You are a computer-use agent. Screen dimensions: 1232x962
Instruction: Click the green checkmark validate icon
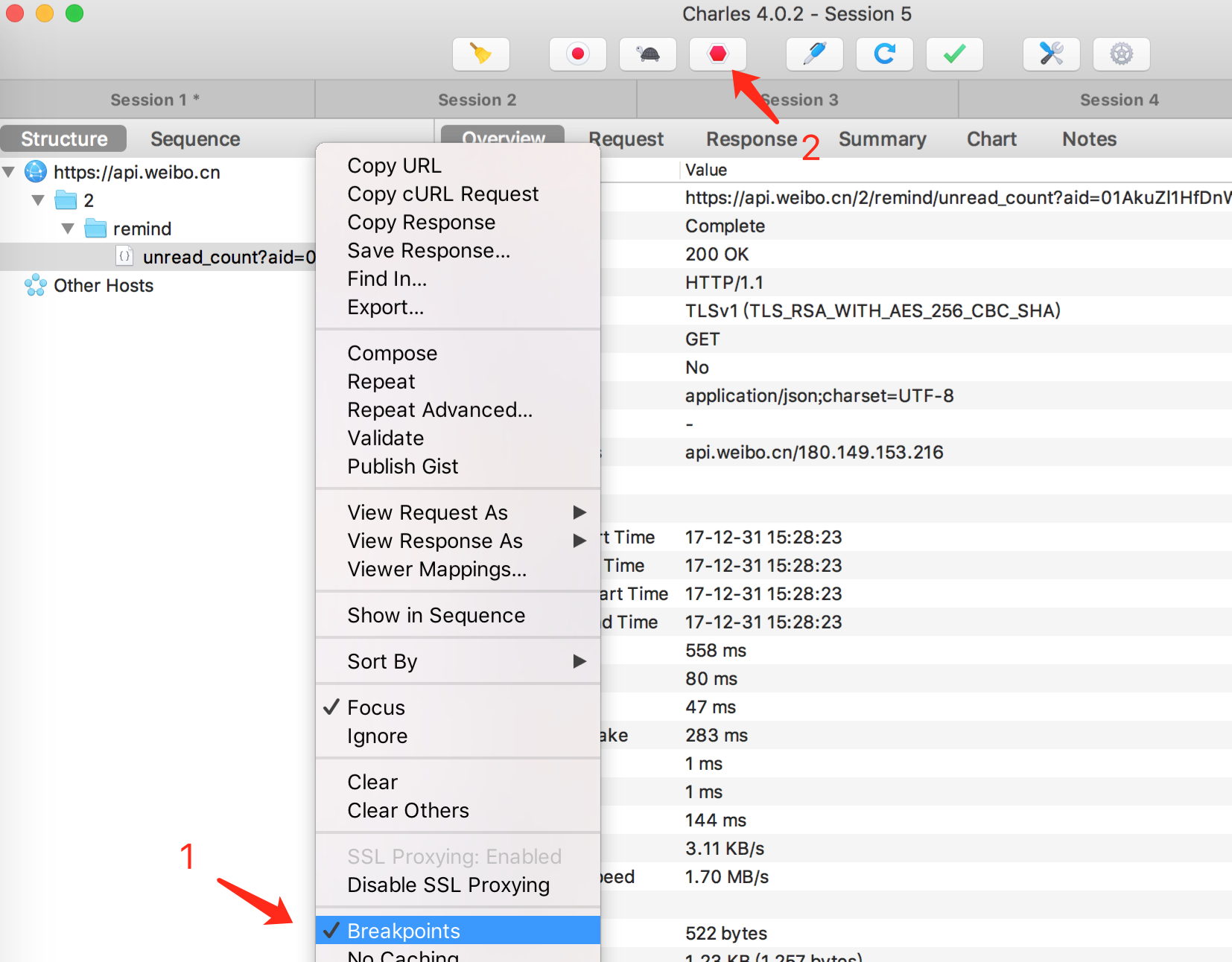click(955, 54)
